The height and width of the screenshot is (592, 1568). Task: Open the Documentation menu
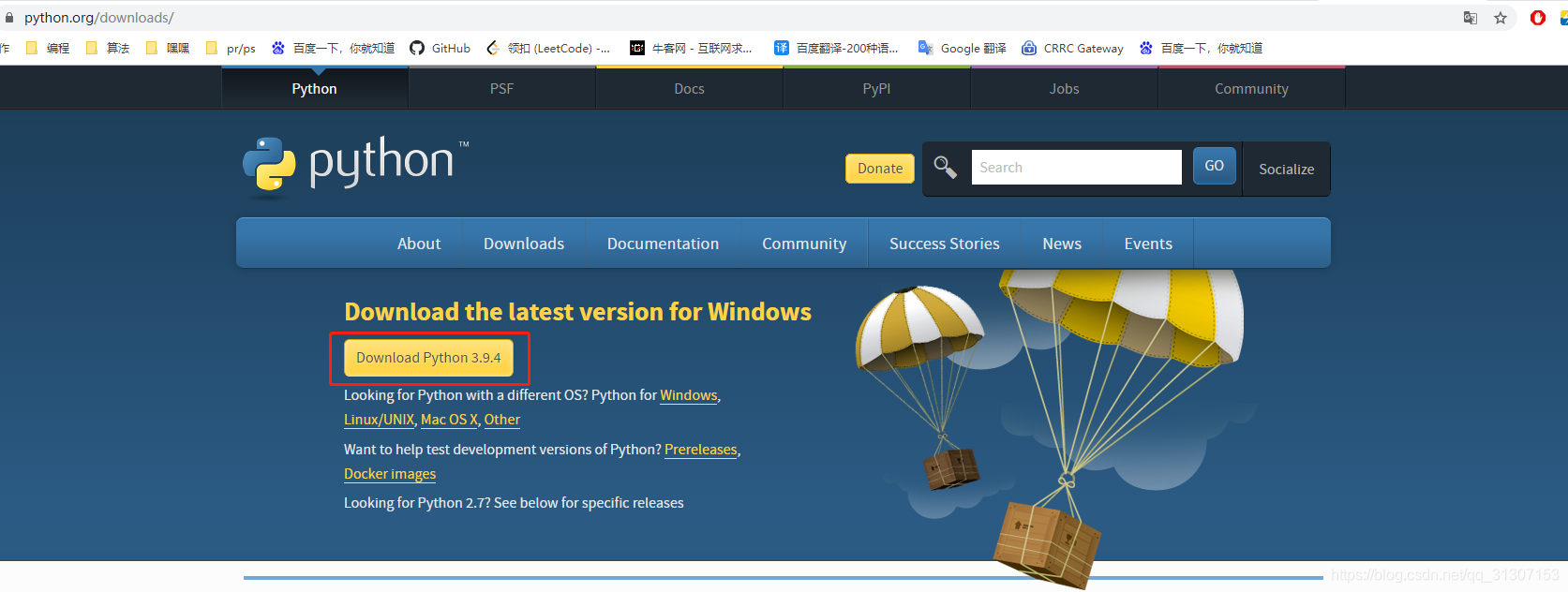click(664, 244)
